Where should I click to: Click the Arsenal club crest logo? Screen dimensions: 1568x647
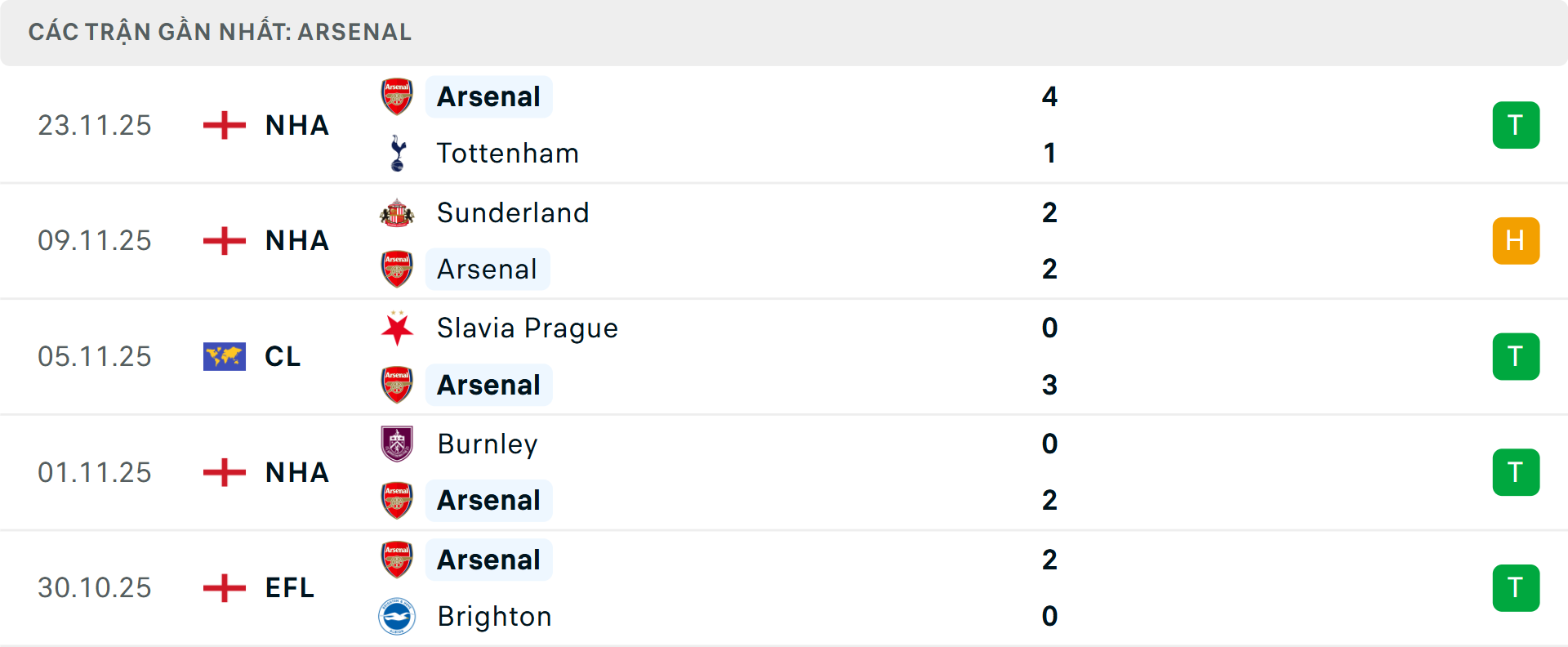(397, 96)
